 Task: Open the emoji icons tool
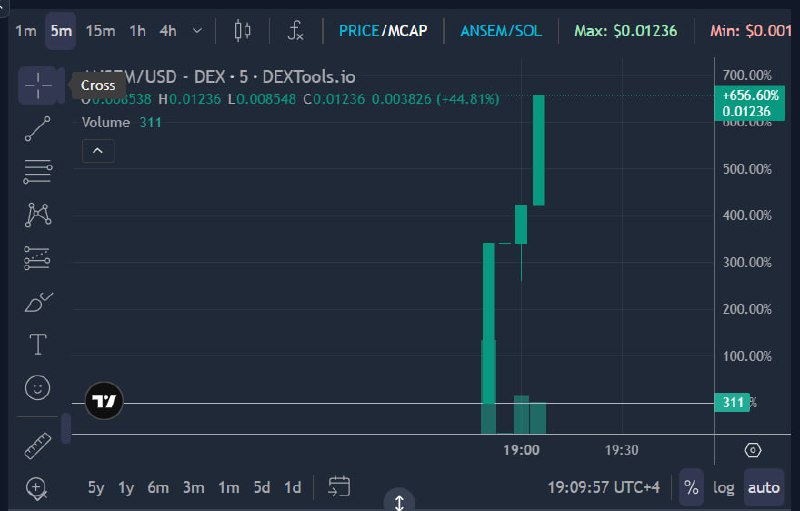(37, 388)
